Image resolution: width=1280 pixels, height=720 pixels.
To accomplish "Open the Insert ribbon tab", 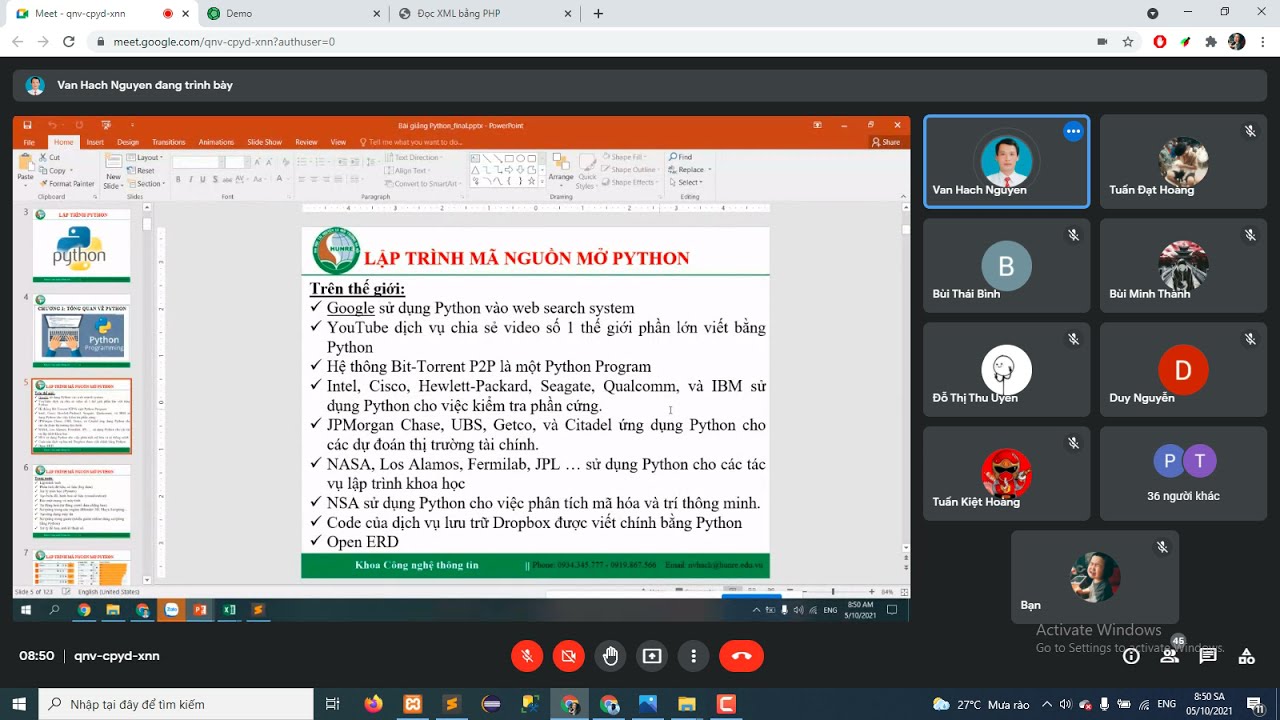I will pyautogui.click(x=95, y=142).
